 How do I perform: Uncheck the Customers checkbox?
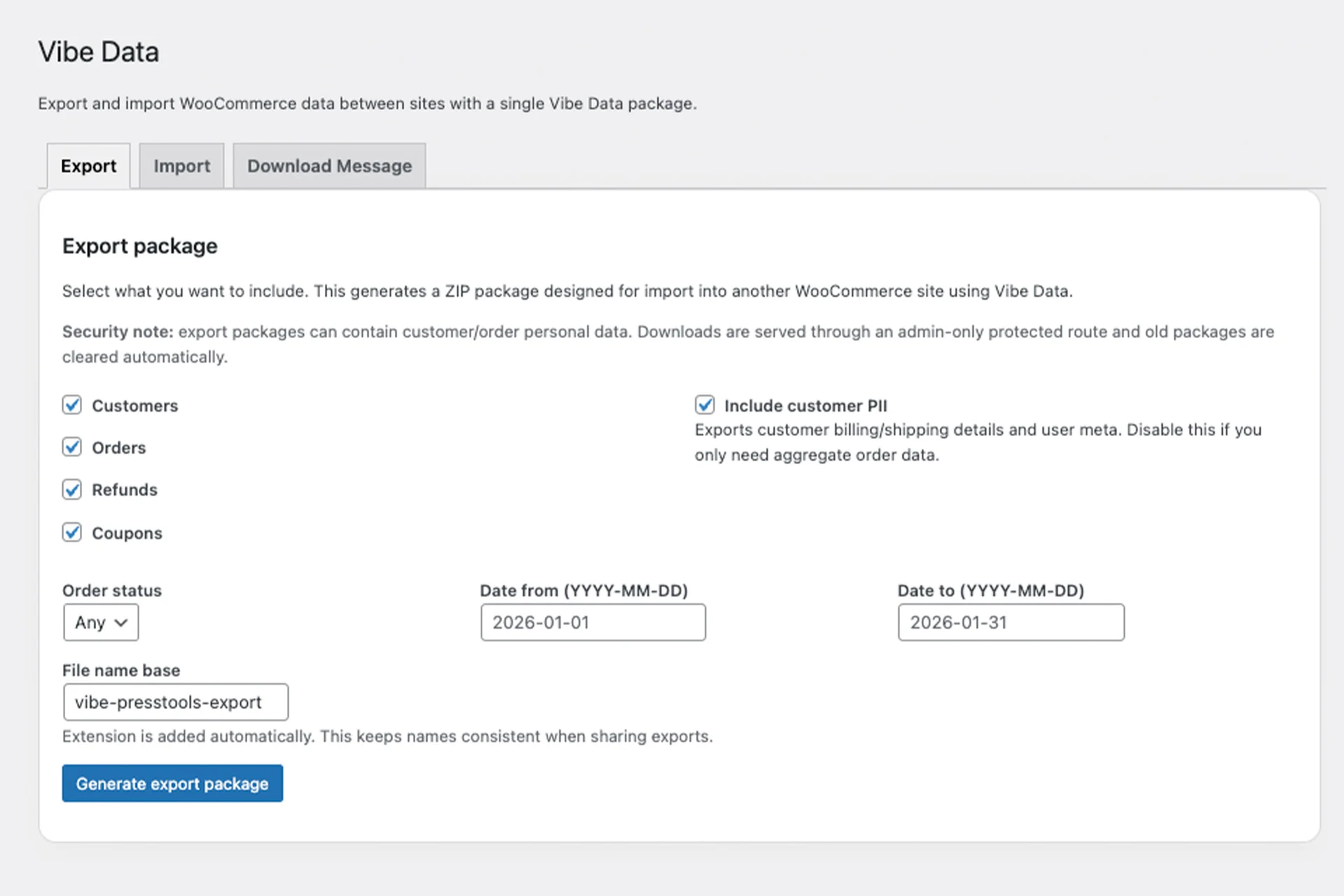click(x=72, y=405)
